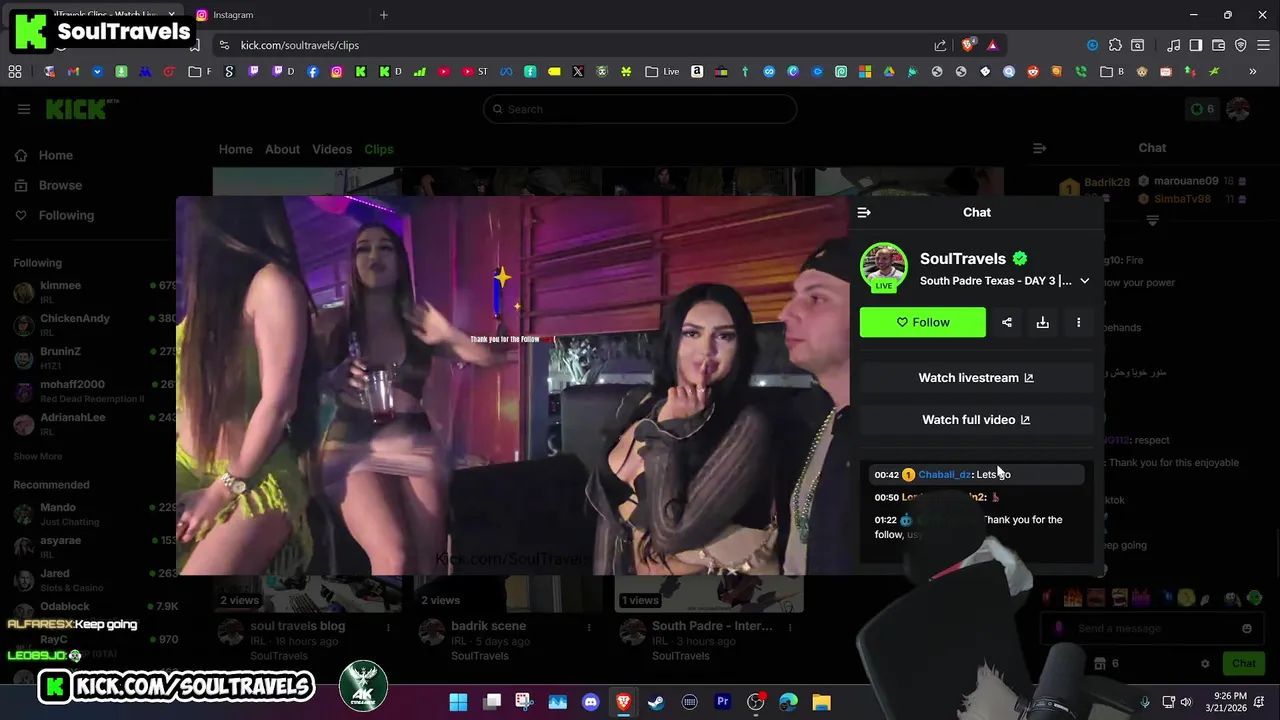This screenshot has width=1280, height=720.
Task: Open Mando channel in Recommended list
Action: coord(95,513)
